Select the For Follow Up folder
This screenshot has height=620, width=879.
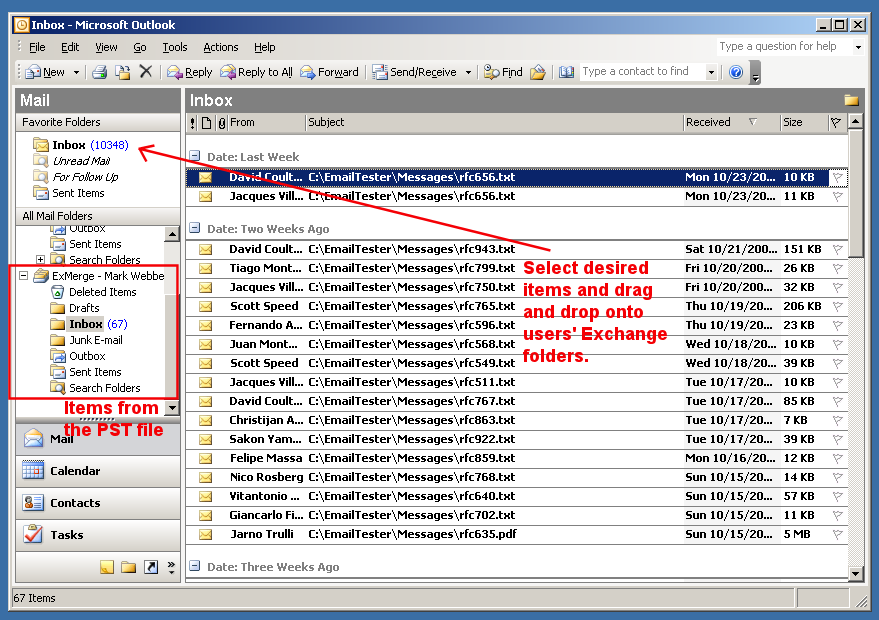75,177
